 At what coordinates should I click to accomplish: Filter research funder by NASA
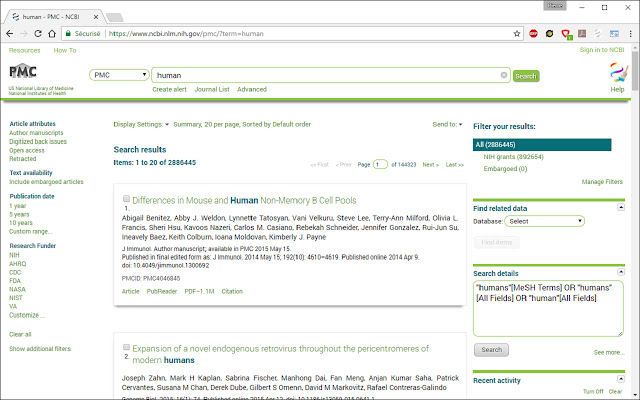click(x=18, y=289)
